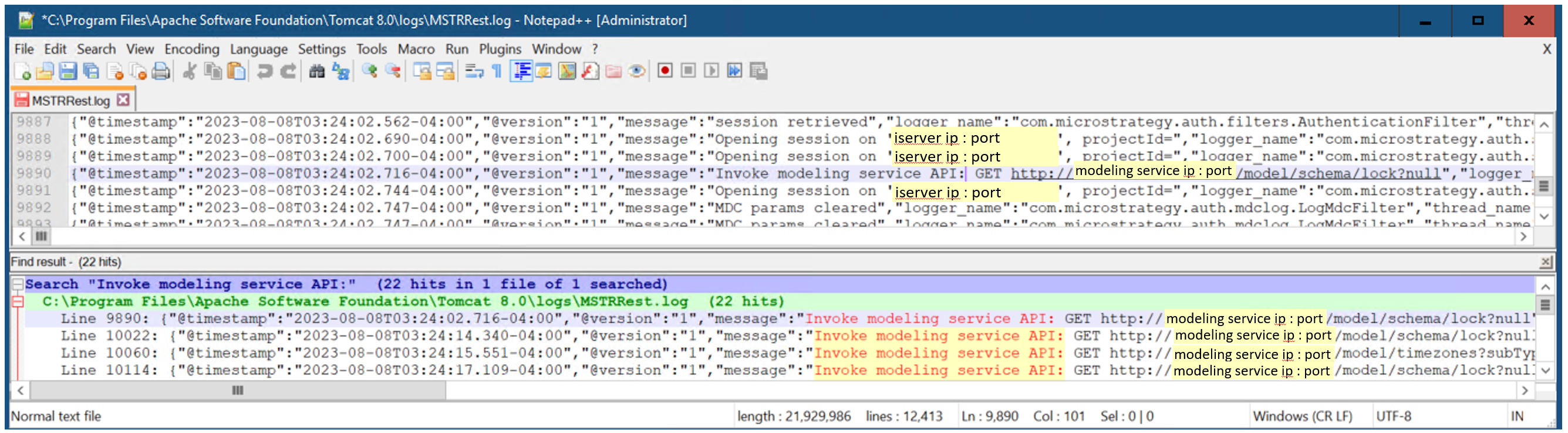Toggle the Word Wrap toolbar button
Image resolution: width=1568 pixels, height=433 pixels.
coord(474,71)
